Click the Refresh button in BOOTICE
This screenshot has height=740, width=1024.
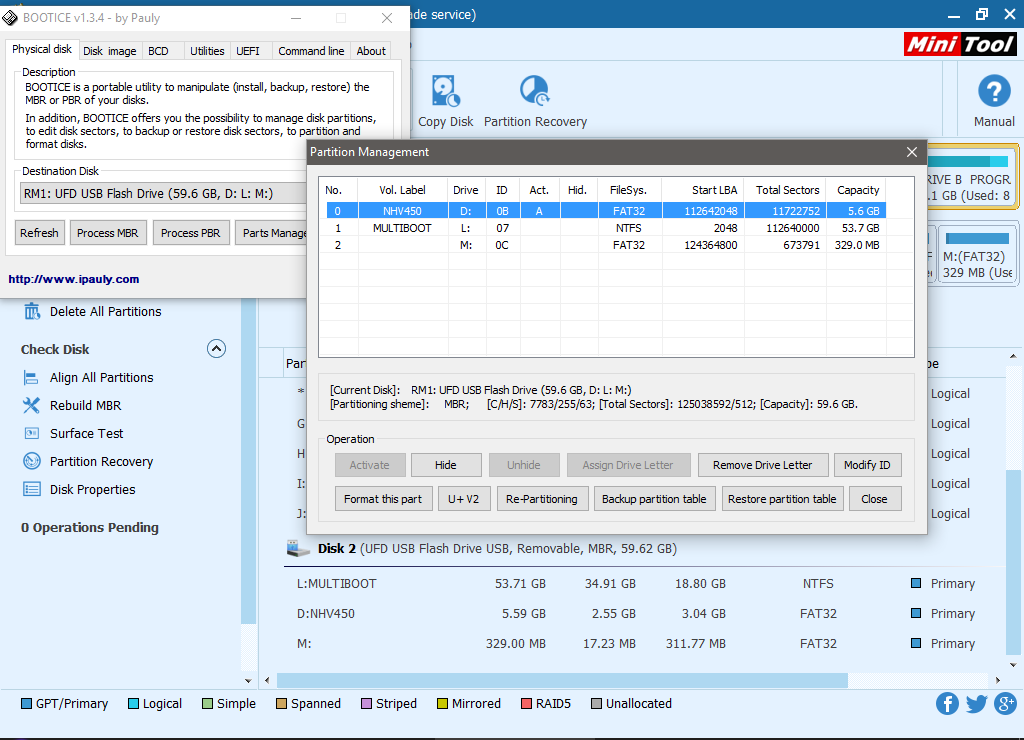pyautogui.click(x=39, y=233)
